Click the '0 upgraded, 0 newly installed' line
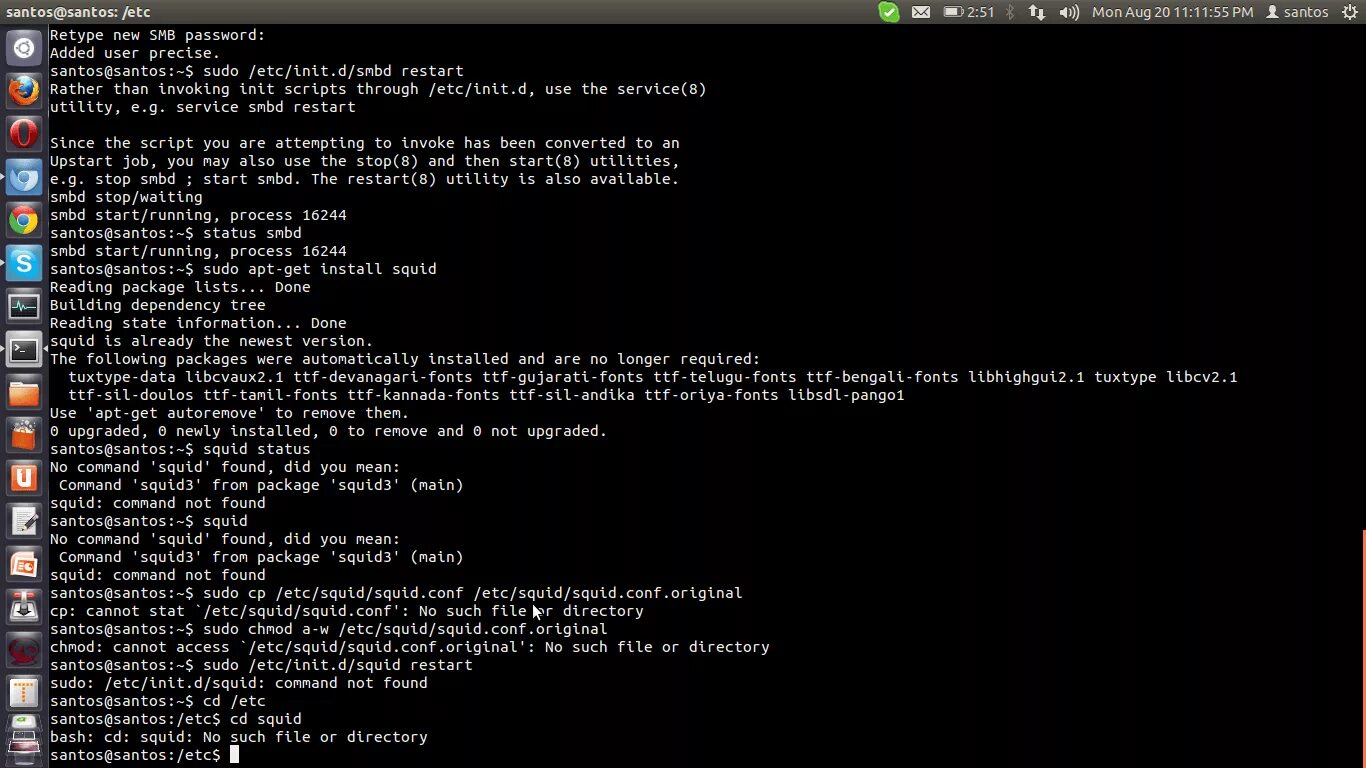Image resolution: width=1366 pixels, height=768 pixels. click(328, 431)
